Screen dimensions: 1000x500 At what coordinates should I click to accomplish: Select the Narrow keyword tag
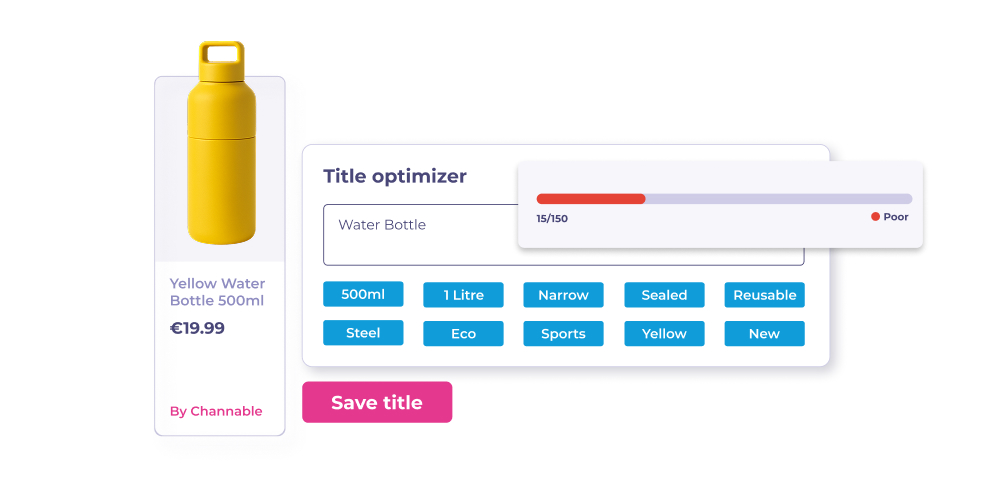563,295
